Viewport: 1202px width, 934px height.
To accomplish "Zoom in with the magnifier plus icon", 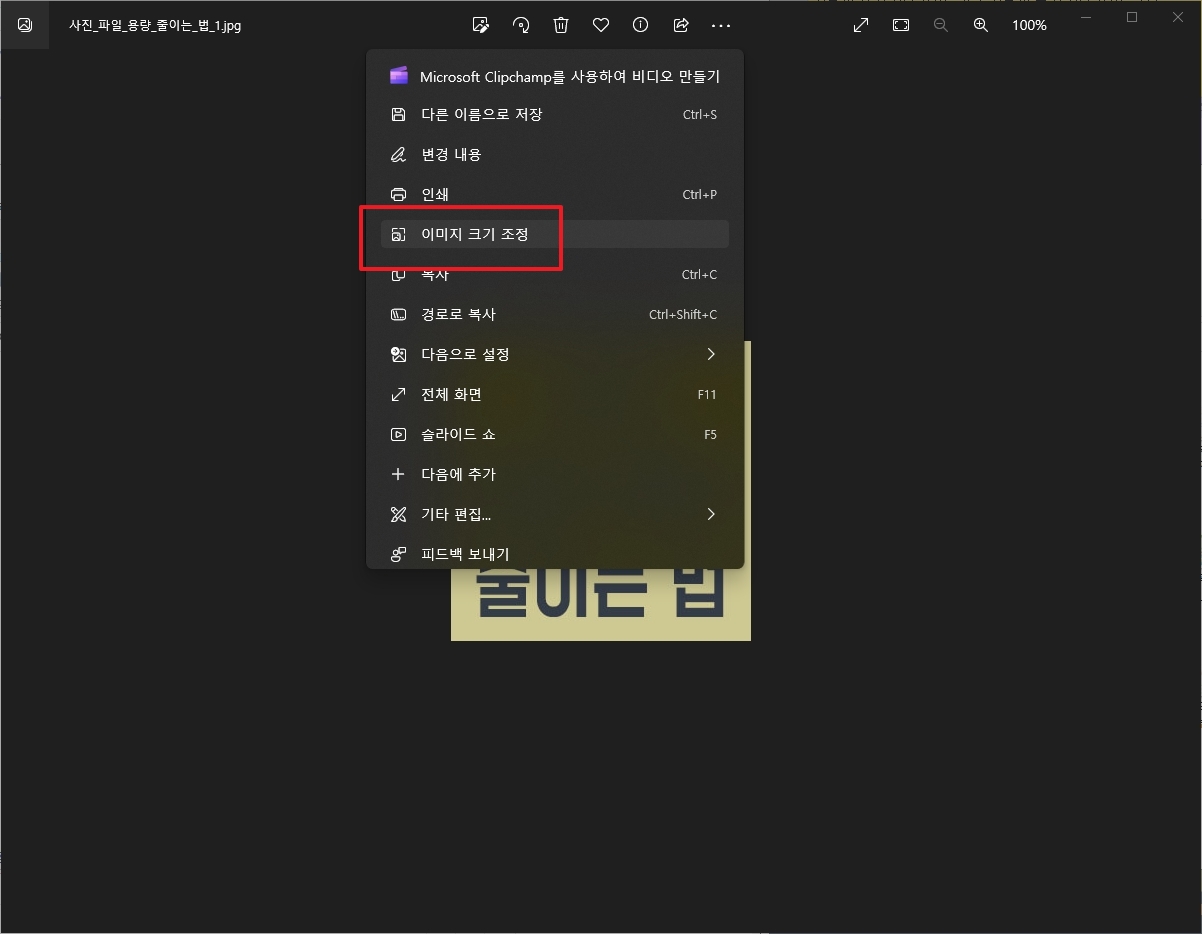I will pyautogui.click(x=981, y=25).
